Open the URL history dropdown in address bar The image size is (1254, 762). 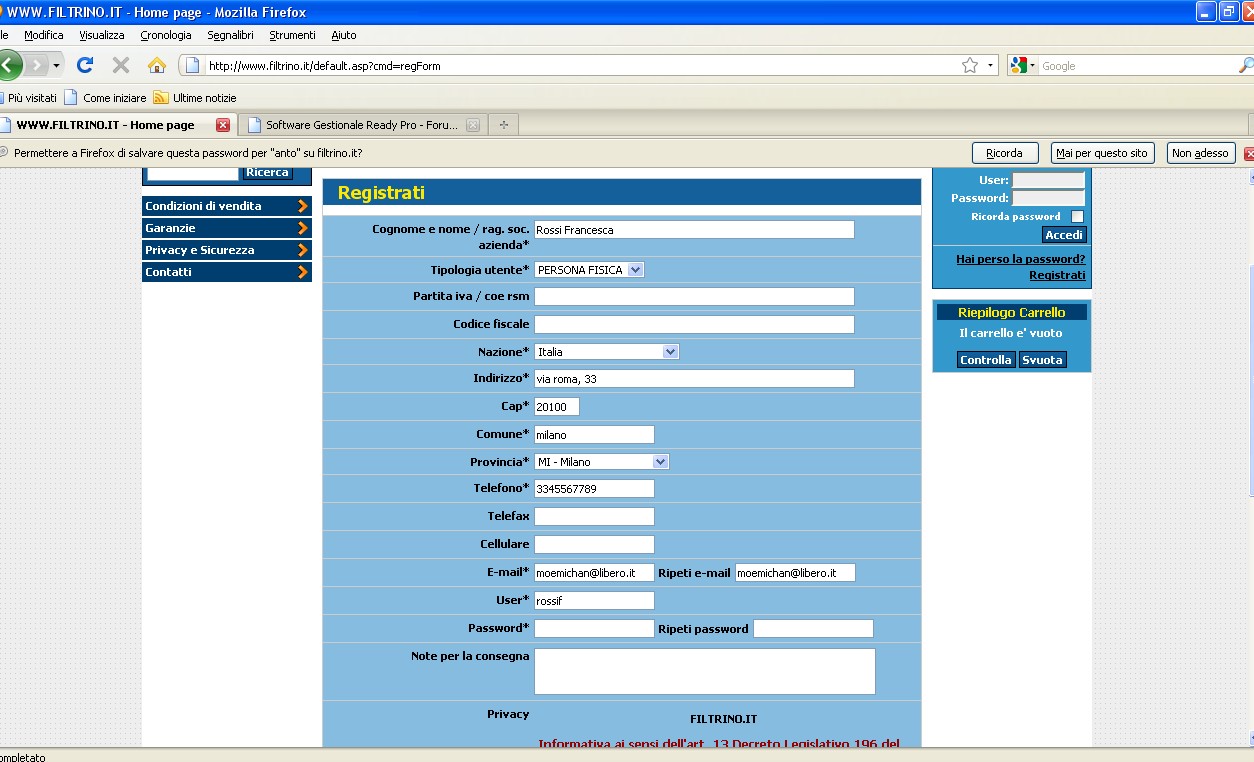(x=991, y=66)
